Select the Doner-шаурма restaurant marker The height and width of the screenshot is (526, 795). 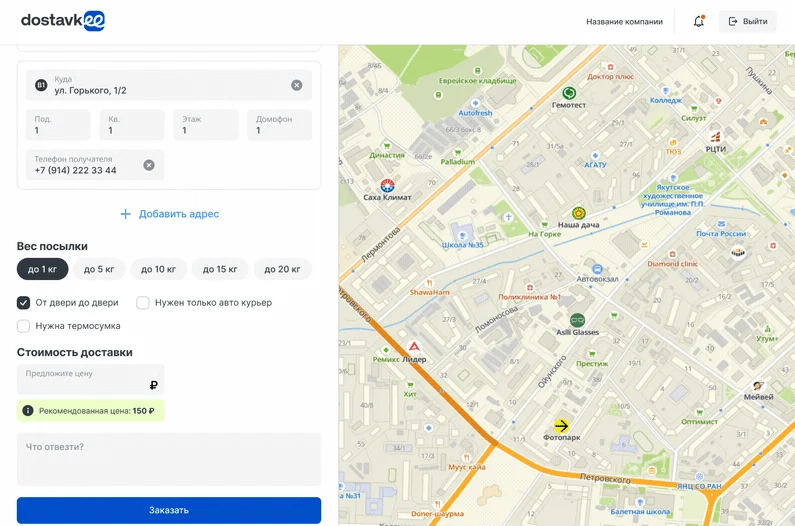[437, 504]
